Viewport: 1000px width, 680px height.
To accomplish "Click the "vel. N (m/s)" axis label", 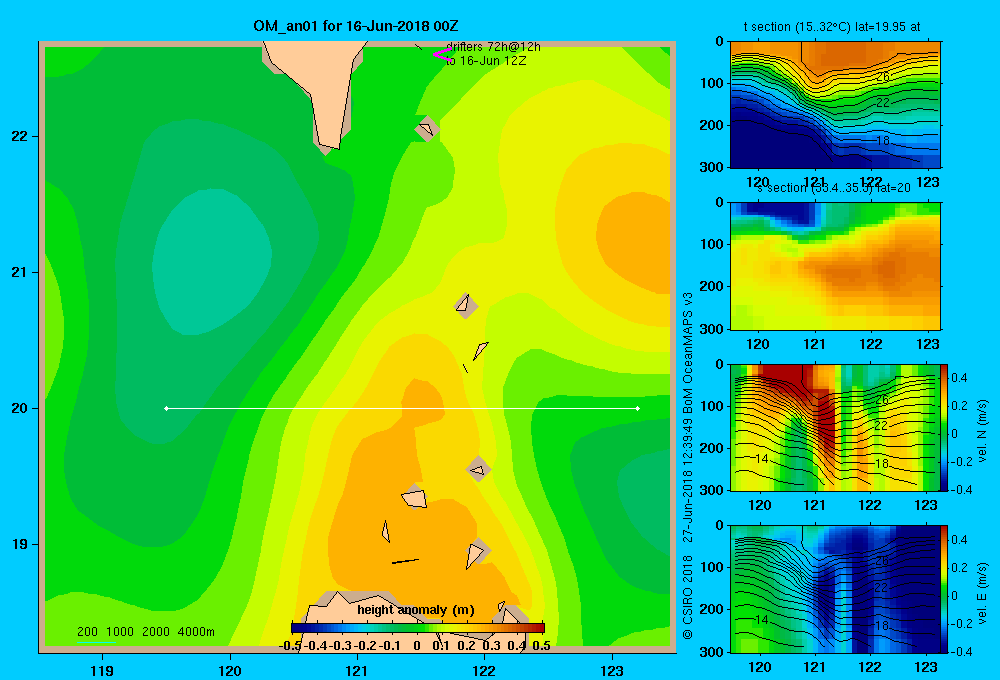I will coord(983,431).
